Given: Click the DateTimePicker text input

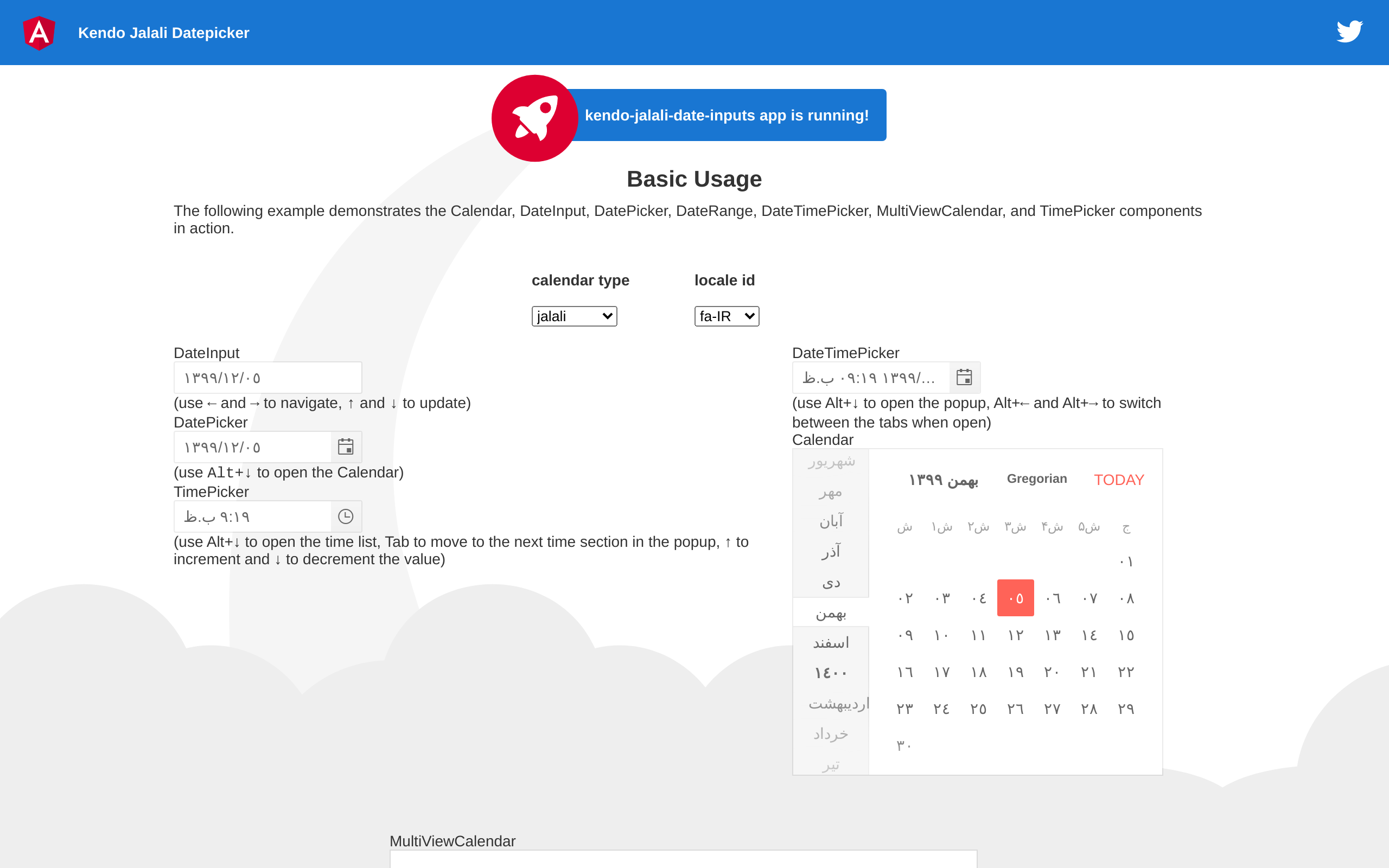Looking at the screenshot, I should pos(871,378).
